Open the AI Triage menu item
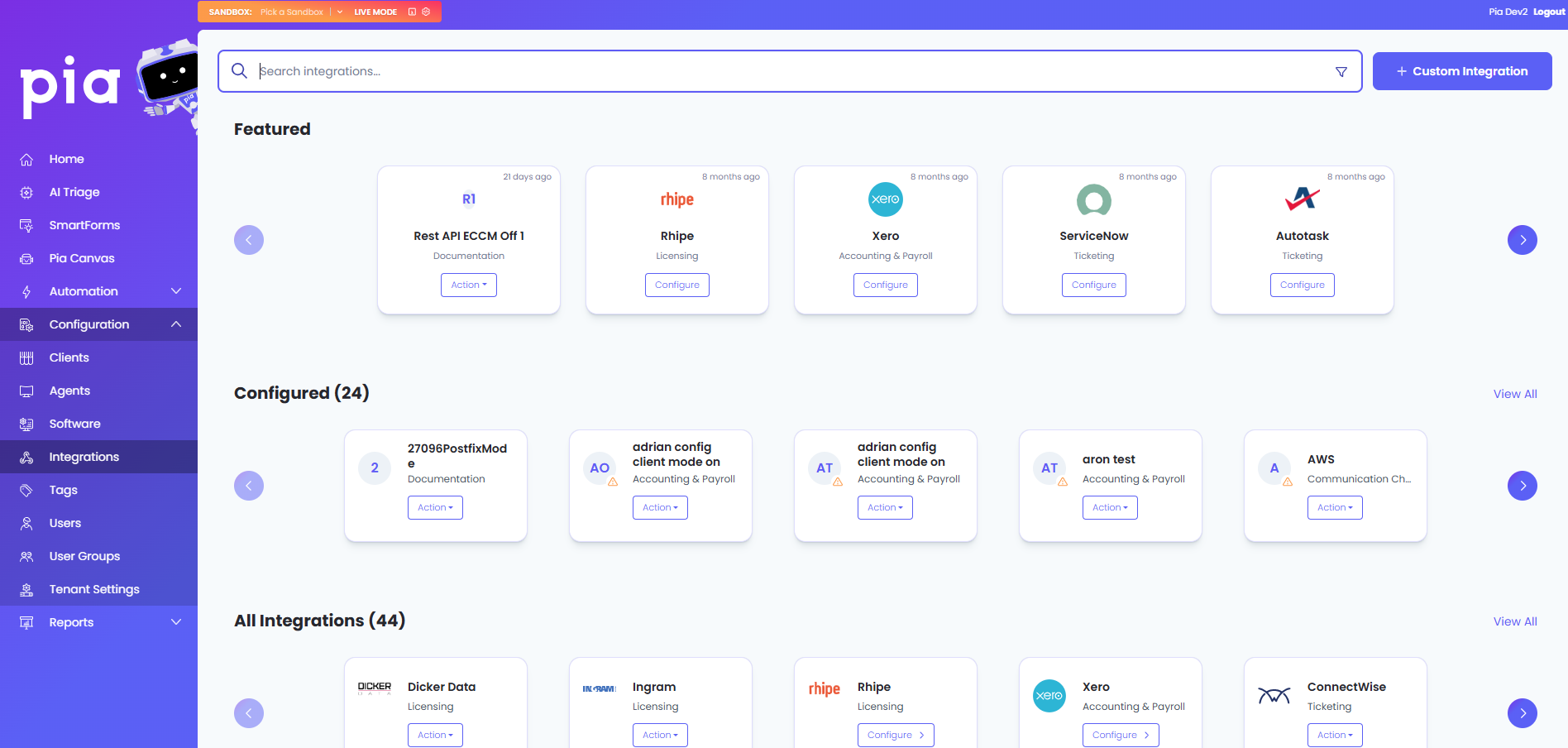 (98, 192)
